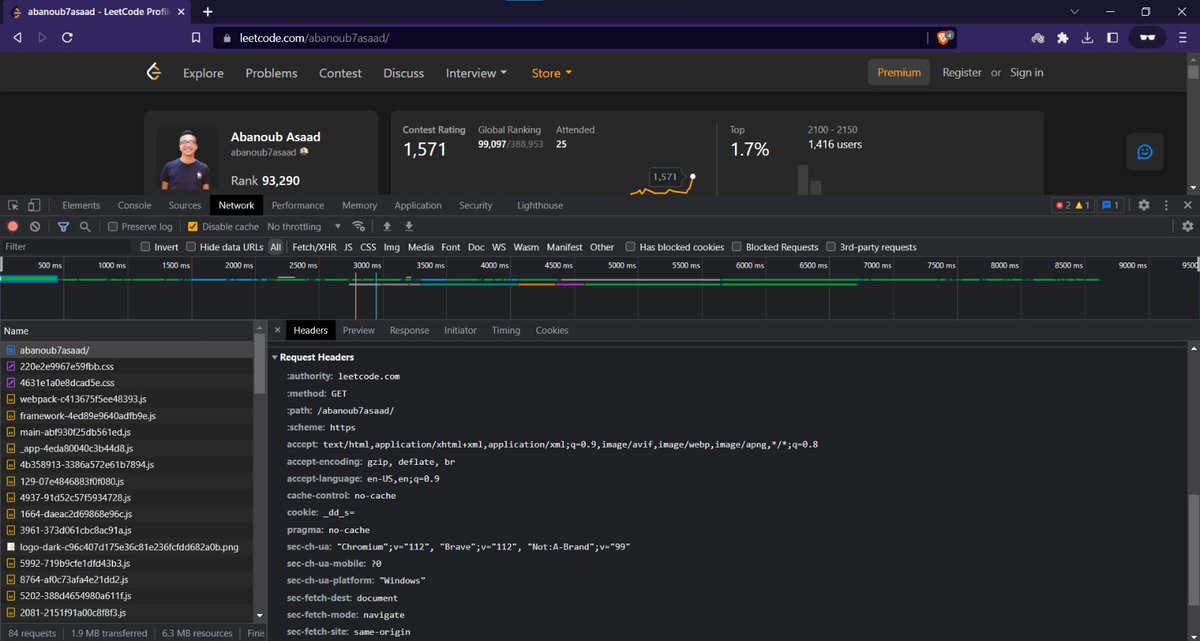Open the Explore link in navigation
This screenshot has width=1200, height=641.
pos(203,73)
